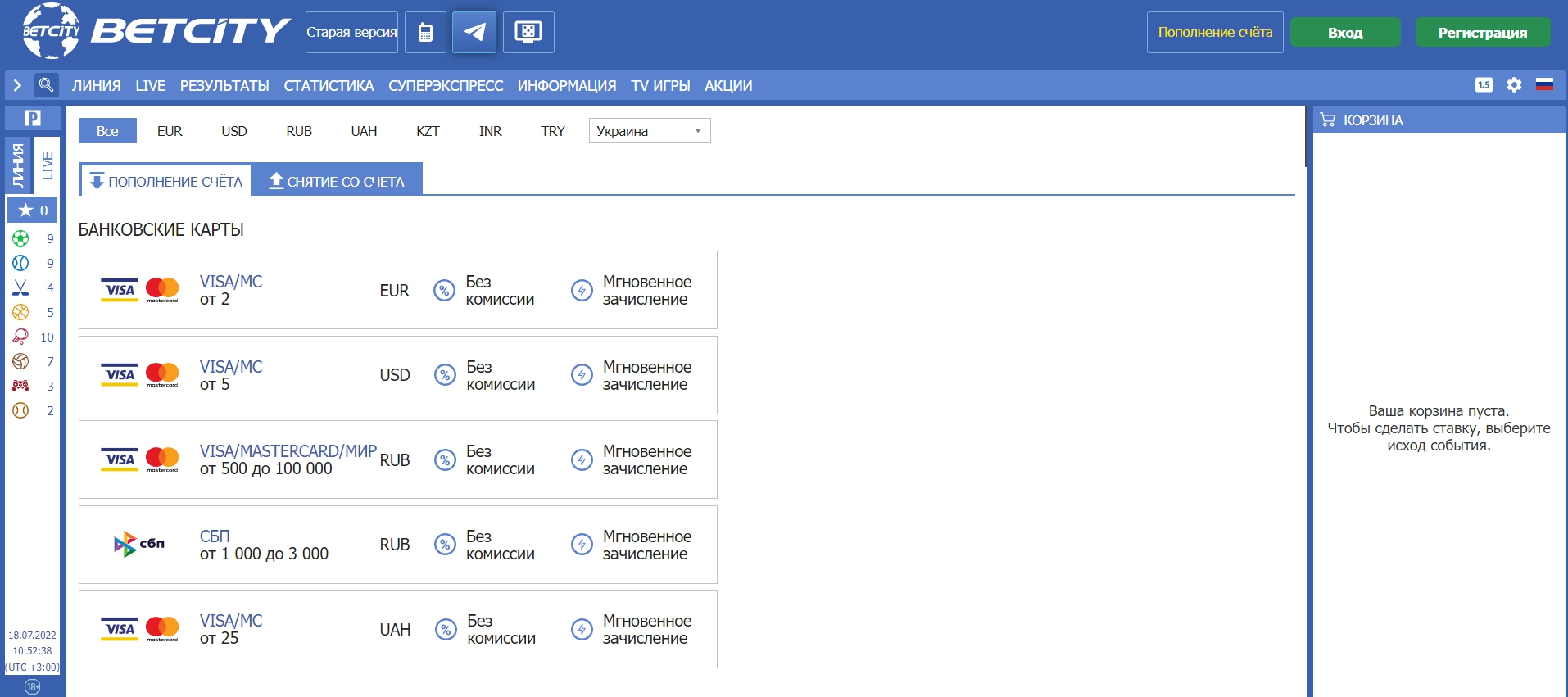The width and height of the screenshot is (1568, 697).
Task: Open language selector with the Russian flag
Action: (x=1544, y=85)
